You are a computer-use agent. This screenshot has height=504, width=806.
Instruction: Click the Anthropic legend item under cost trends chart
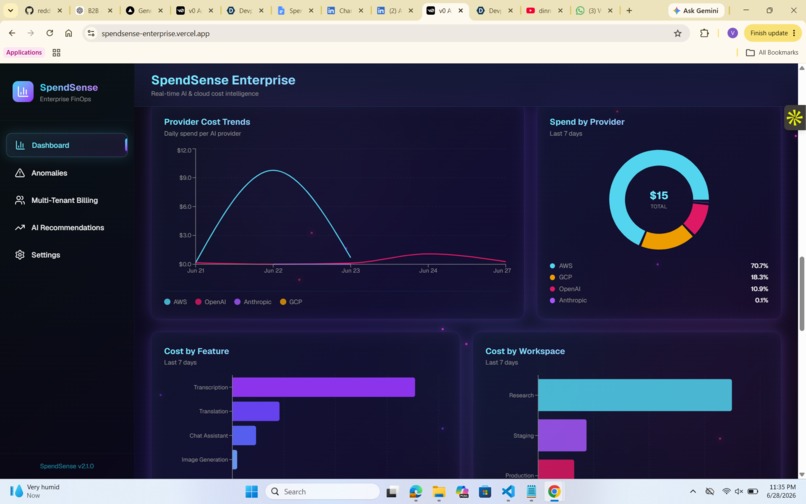(x=252, y=302)
